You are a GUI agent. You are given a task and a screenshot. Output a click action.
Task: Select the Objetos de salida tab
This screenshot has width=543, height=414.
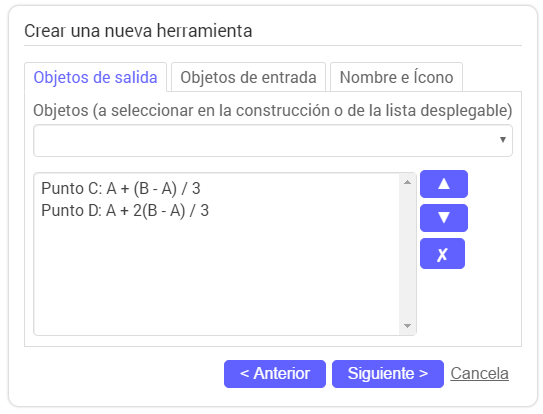(95, 77)
